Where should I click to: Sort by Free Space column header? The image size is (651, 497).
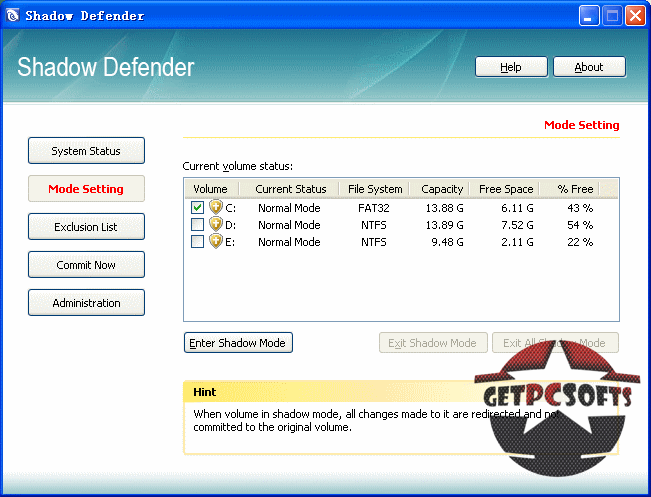click(505, 189)
